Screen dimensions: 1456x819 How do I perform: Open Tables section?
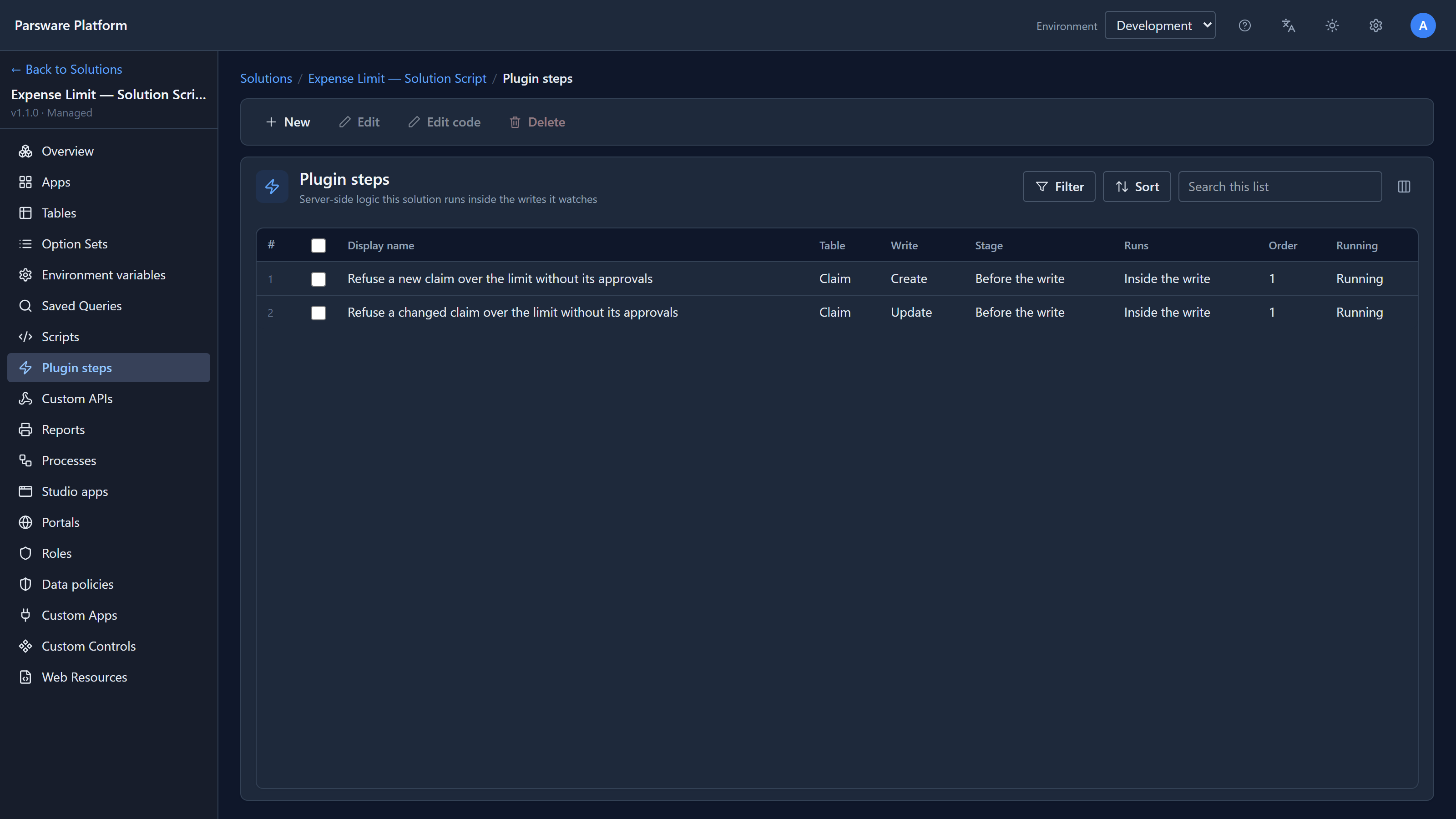point(109,213)
